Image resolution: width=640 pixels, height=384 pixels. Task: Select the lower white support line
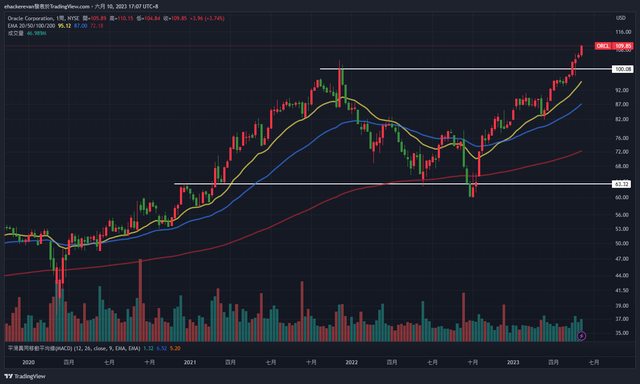point(393,184)
